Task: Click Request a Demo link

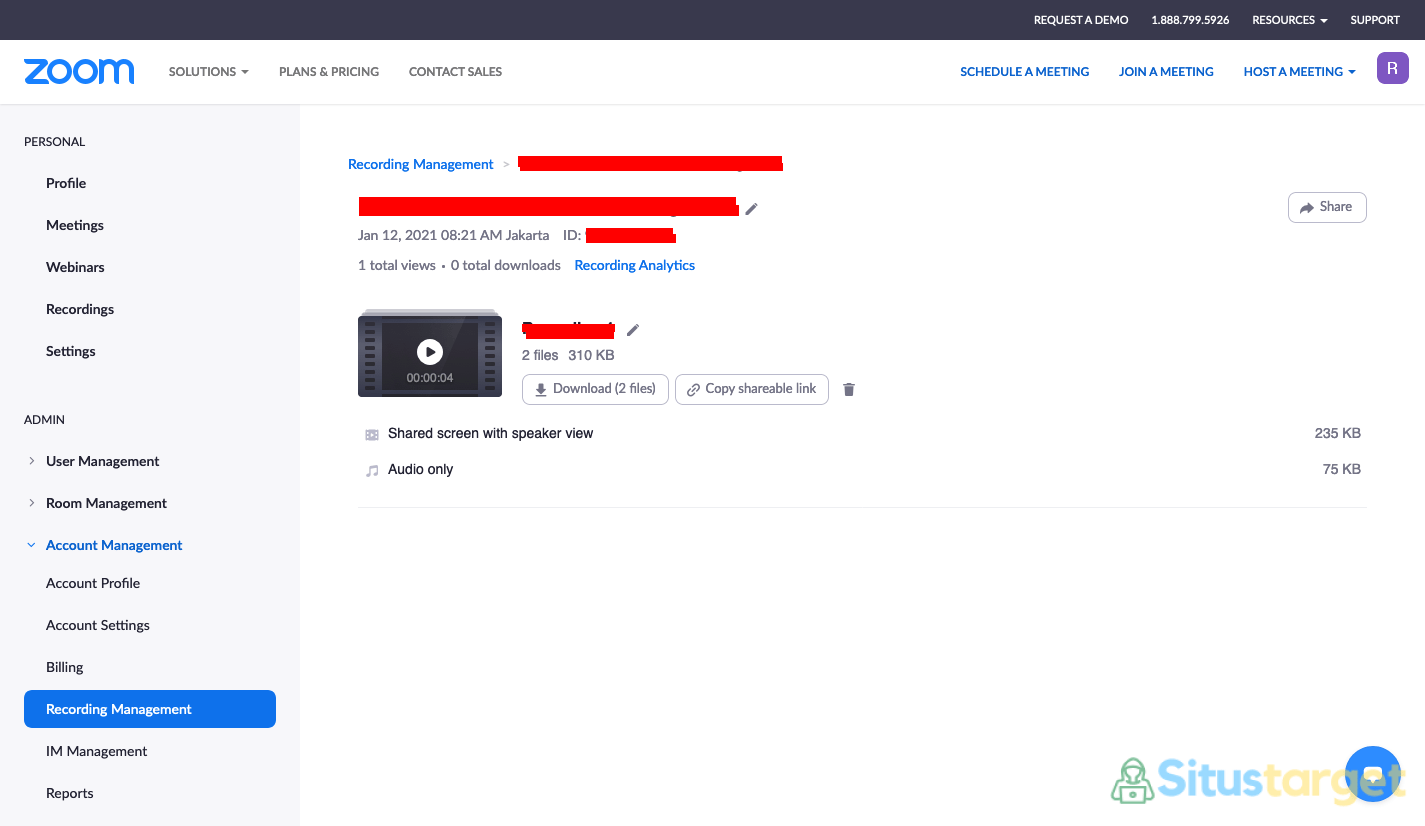Action: [x=1081, y=20]
